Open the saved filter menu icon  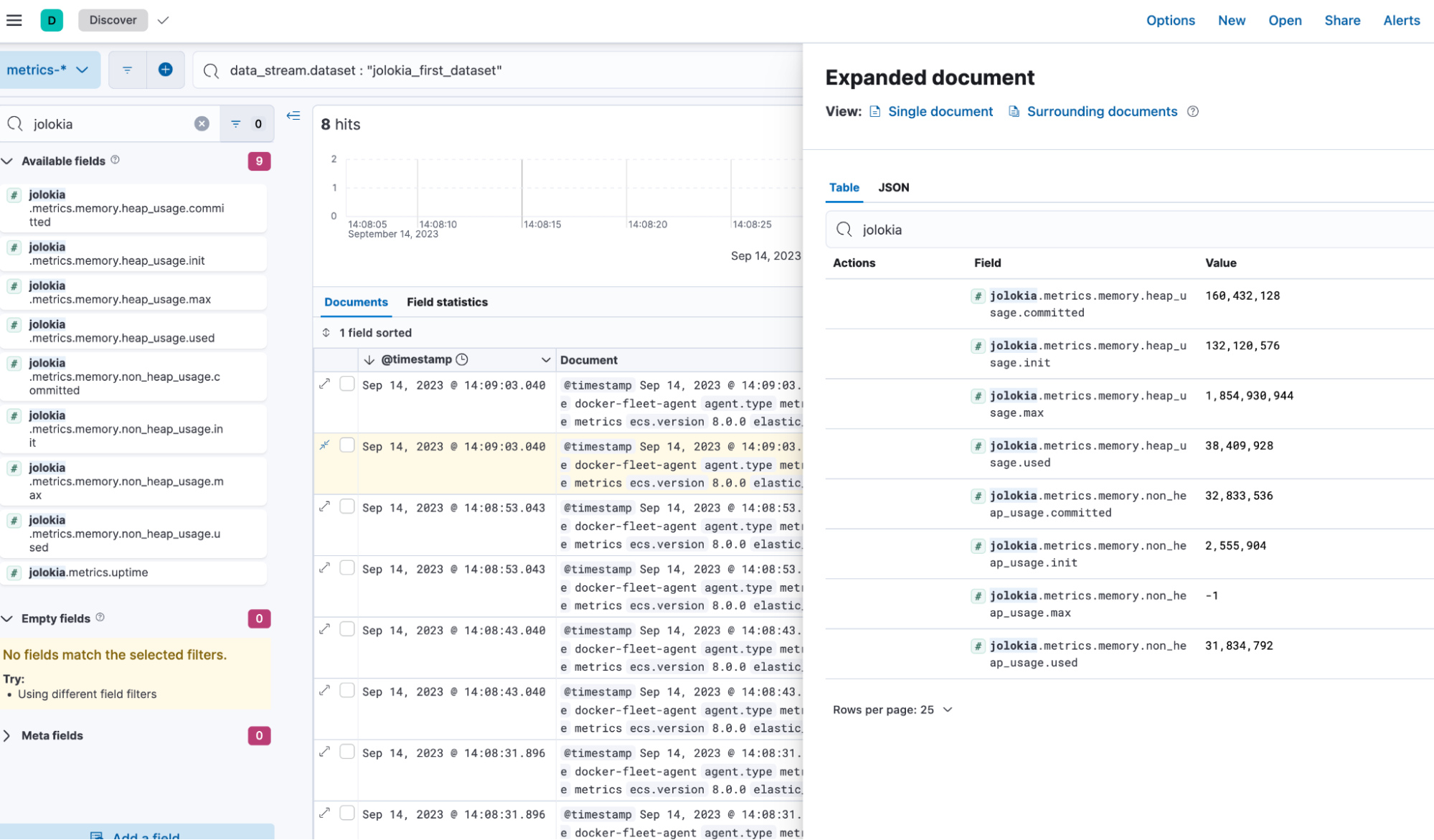point(127,70)
